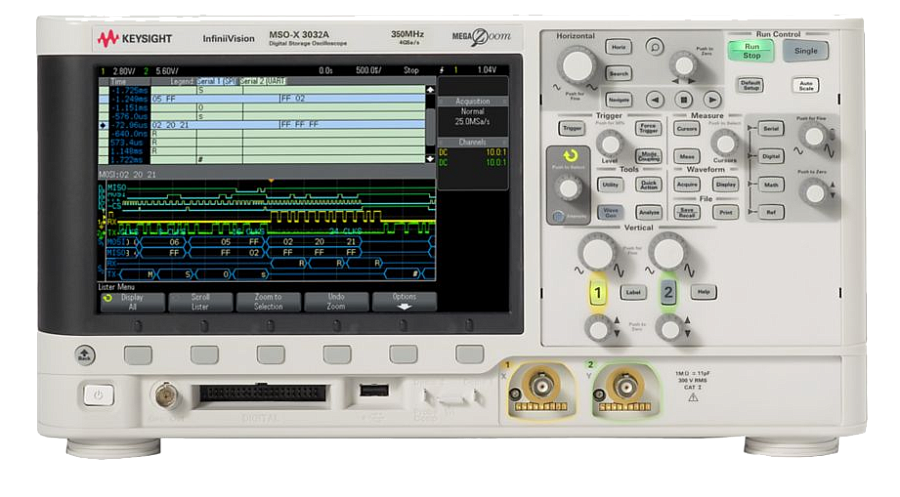The height and width of the screenshot is (497, 900).
Task: Click the Single acquisition key
Action: (x=806, y=51)
